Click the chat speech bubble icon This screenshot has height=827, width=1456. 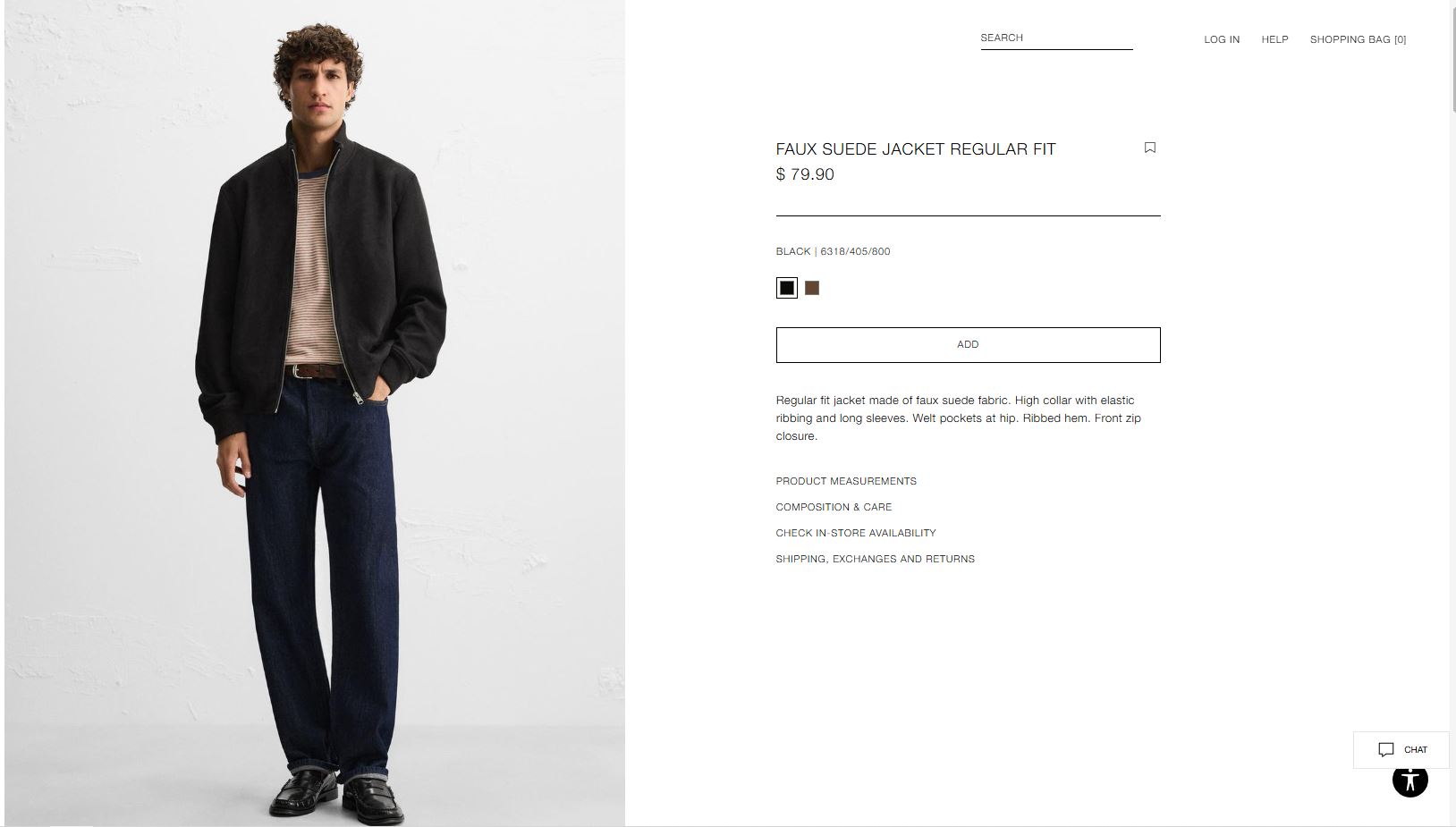(1385, 750)
